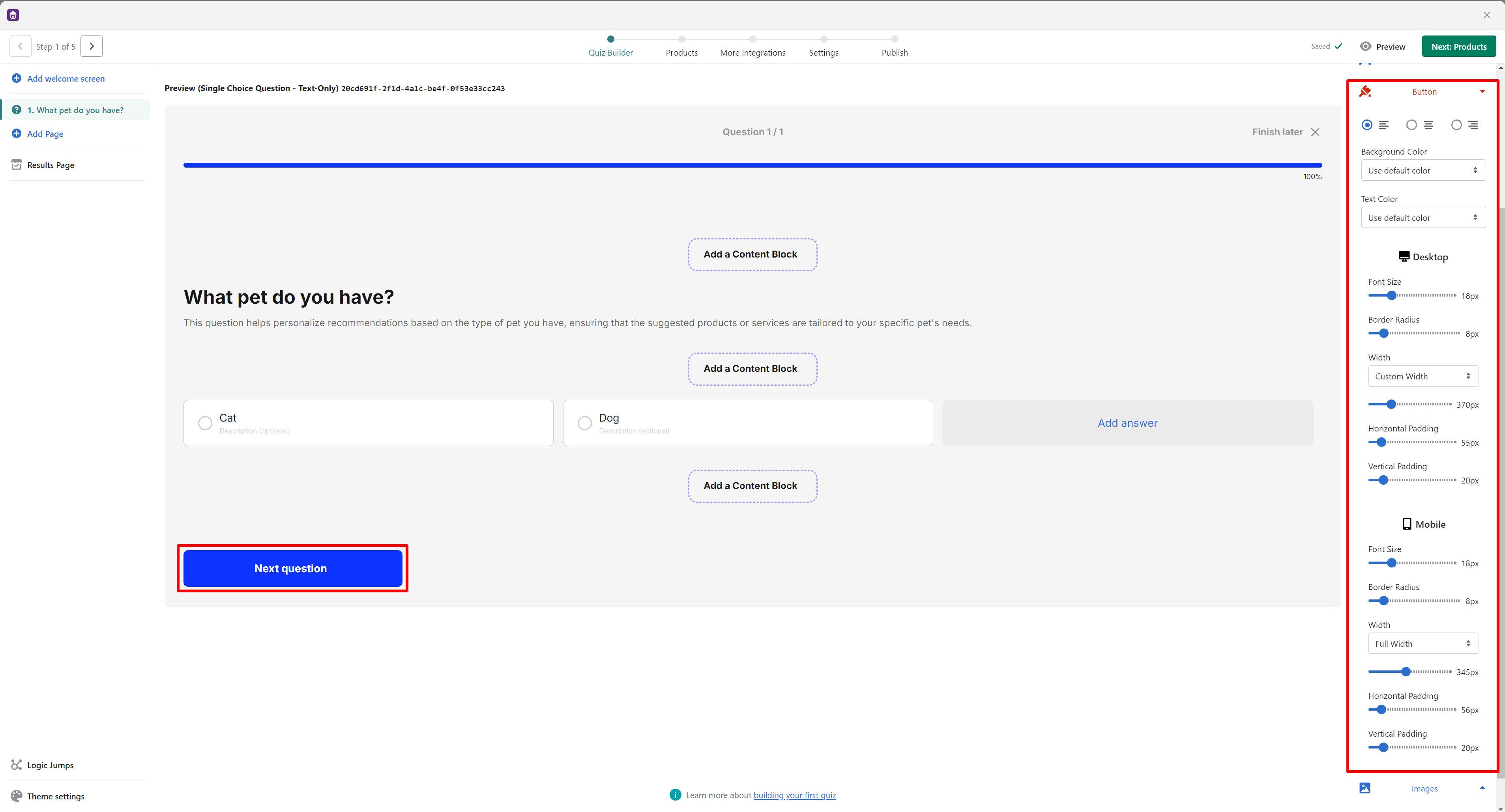Screen dimensions: 1505x812
Task: Open the Text Color dropdown
Action: (1423, 218)
